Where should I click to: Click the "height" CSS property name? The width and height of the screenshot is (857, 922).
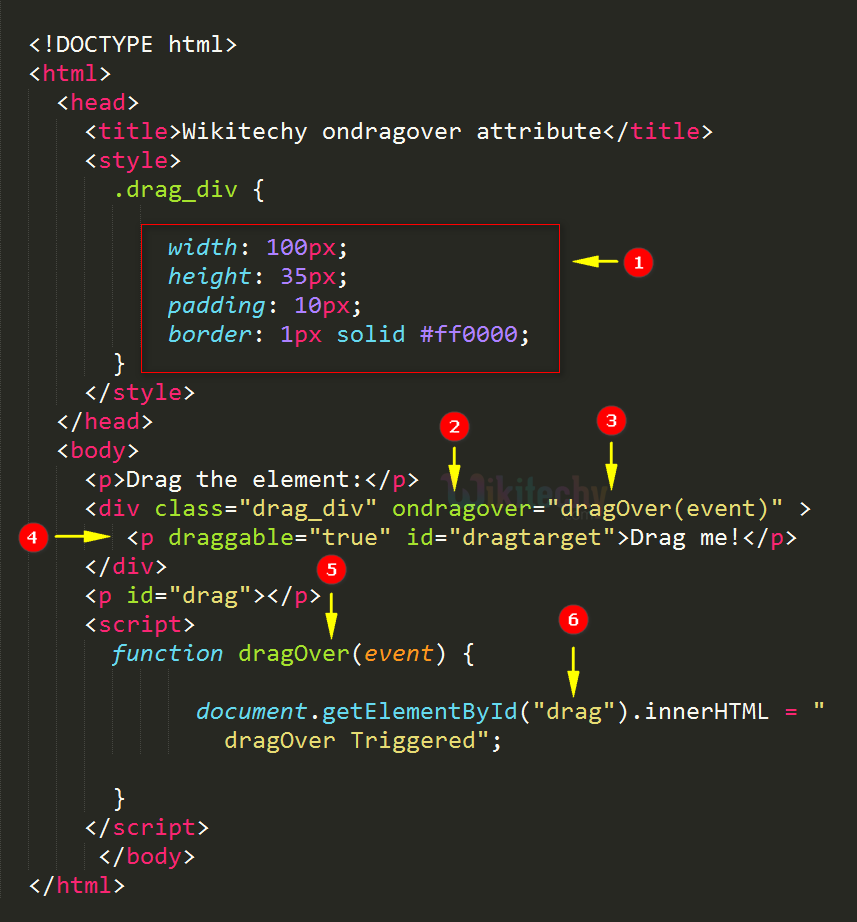pos(209,276)
